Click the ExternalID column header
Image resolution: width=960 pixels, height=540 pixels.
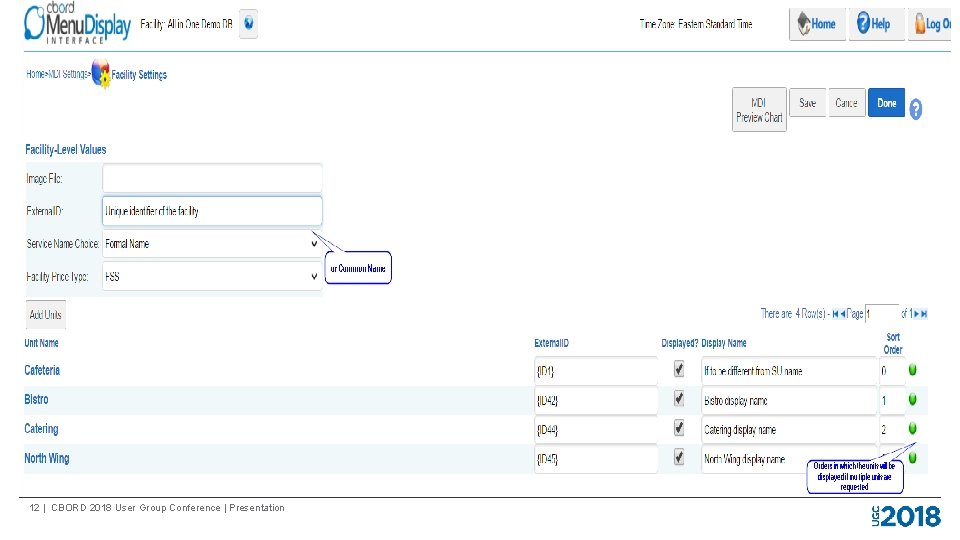point(551,343)
